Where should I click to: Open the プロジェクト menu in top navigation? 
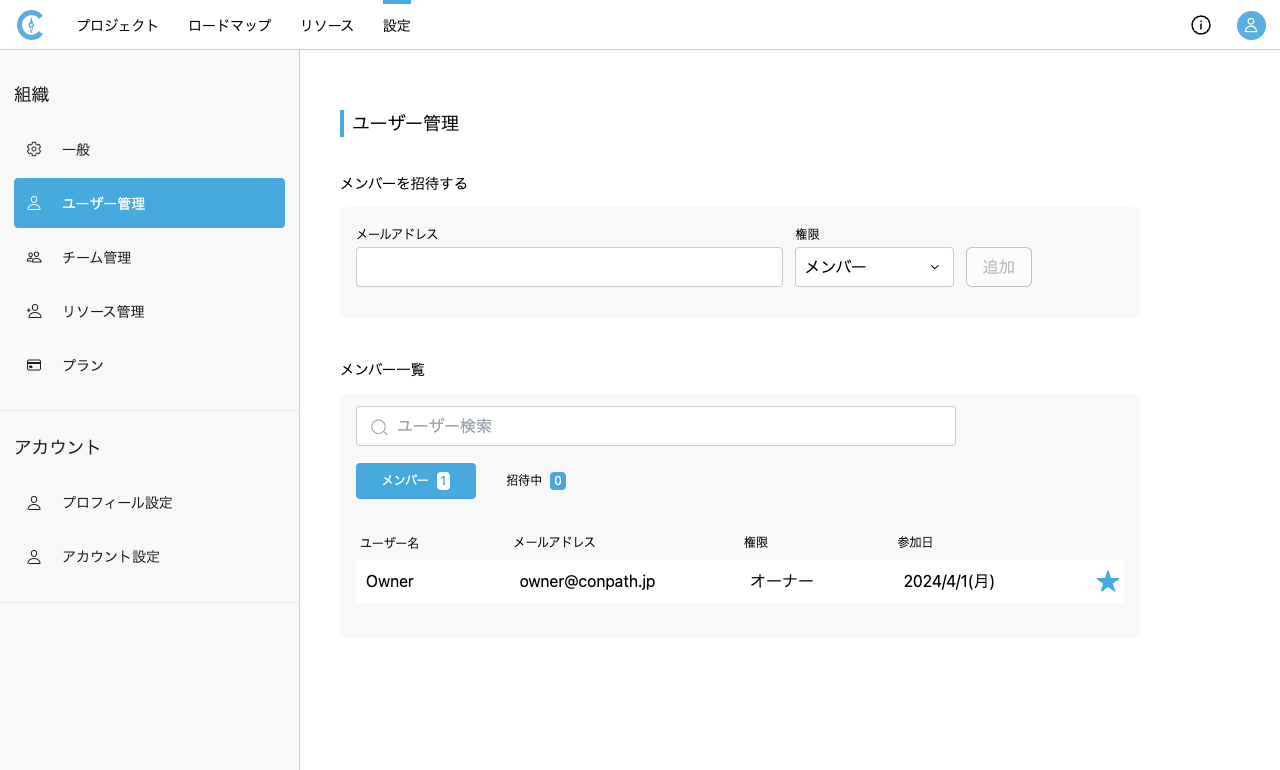coord(117,26)
